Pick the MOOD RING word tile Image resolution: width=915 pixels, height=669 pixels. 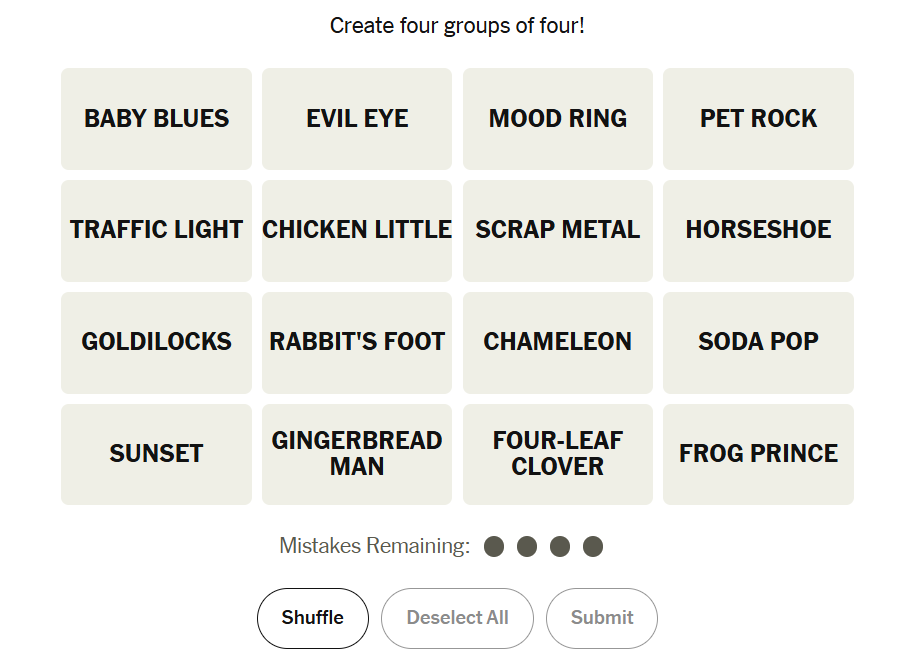[x=557, y=119]
